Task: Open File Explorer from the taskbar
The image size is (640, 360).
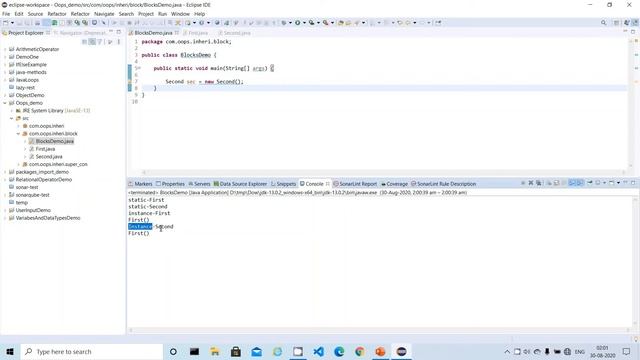Action: (x=215, y=351)
